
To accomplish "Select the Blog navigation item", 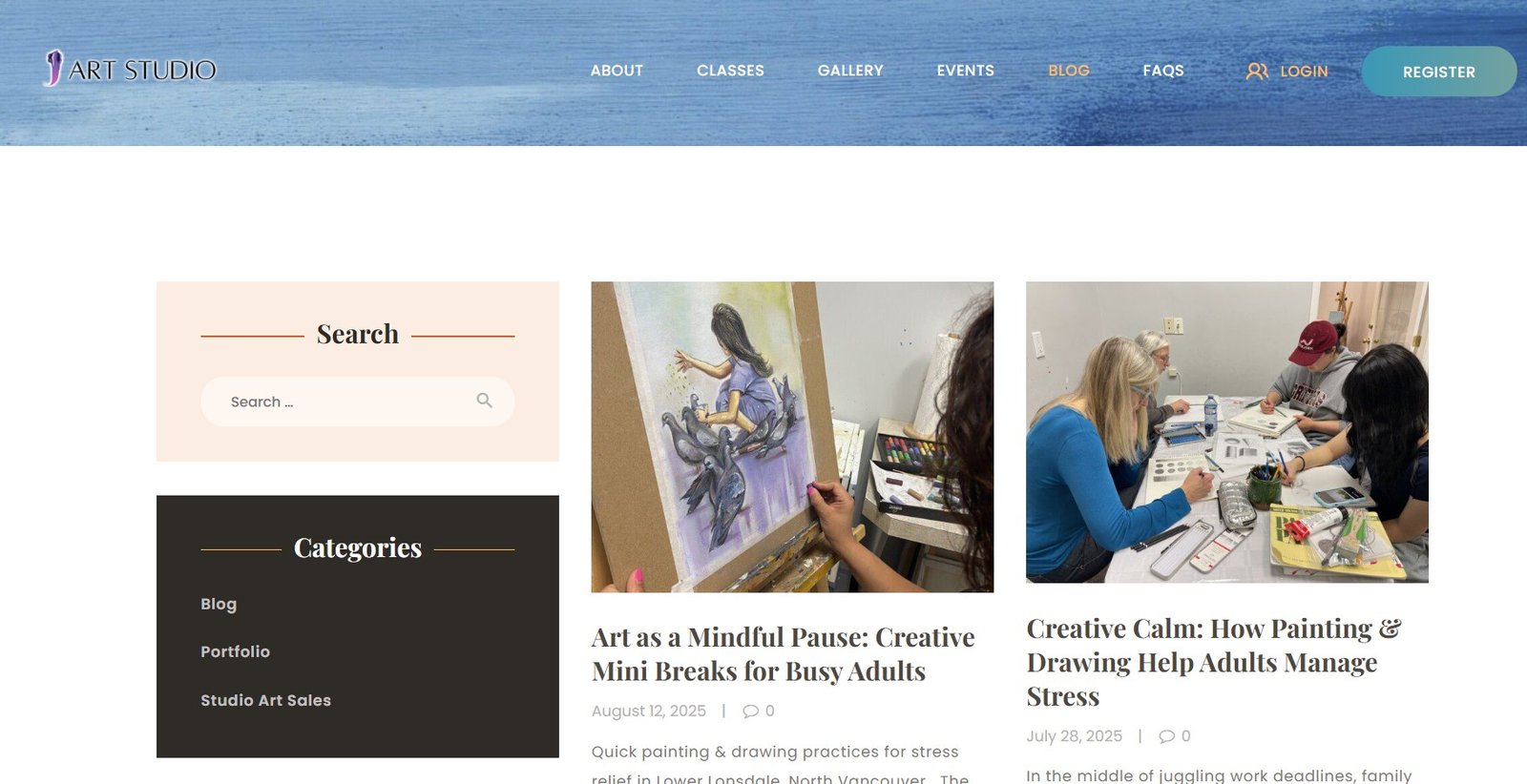I will [1069, 71].
